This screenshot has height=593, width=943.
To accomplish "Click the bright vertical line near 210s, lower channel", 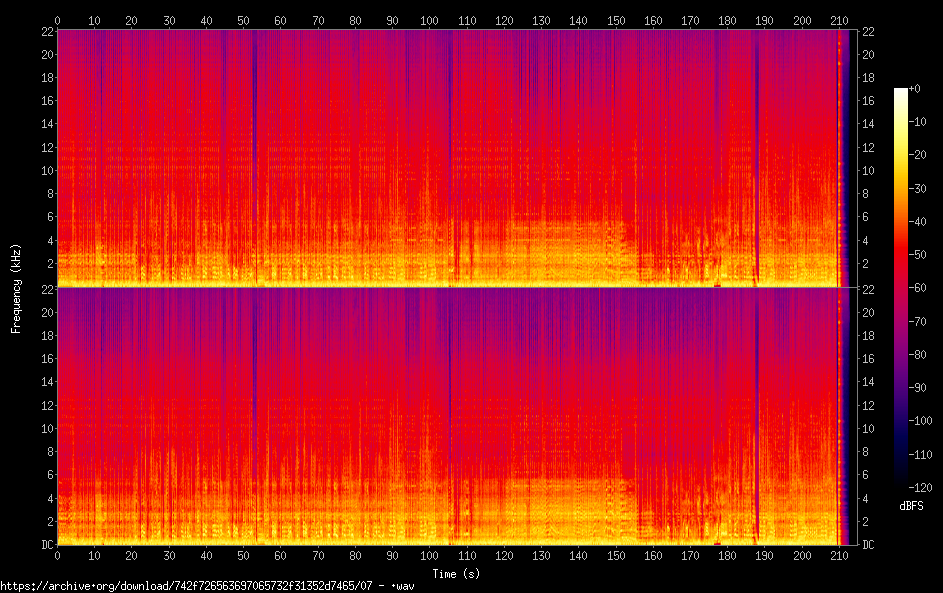I will [839, 420].
